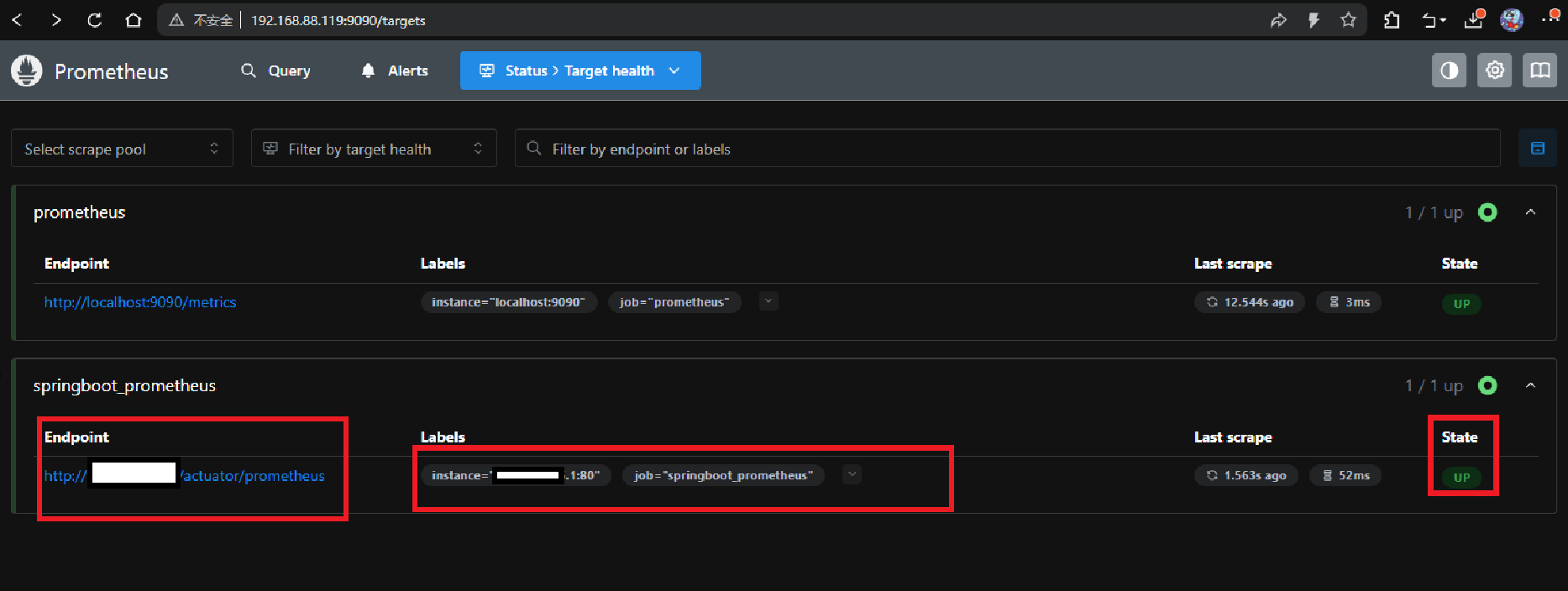Click the 3ms scrape duration badge
Viewport: 1568px width, 591px height.
[x=1349, y=302]
